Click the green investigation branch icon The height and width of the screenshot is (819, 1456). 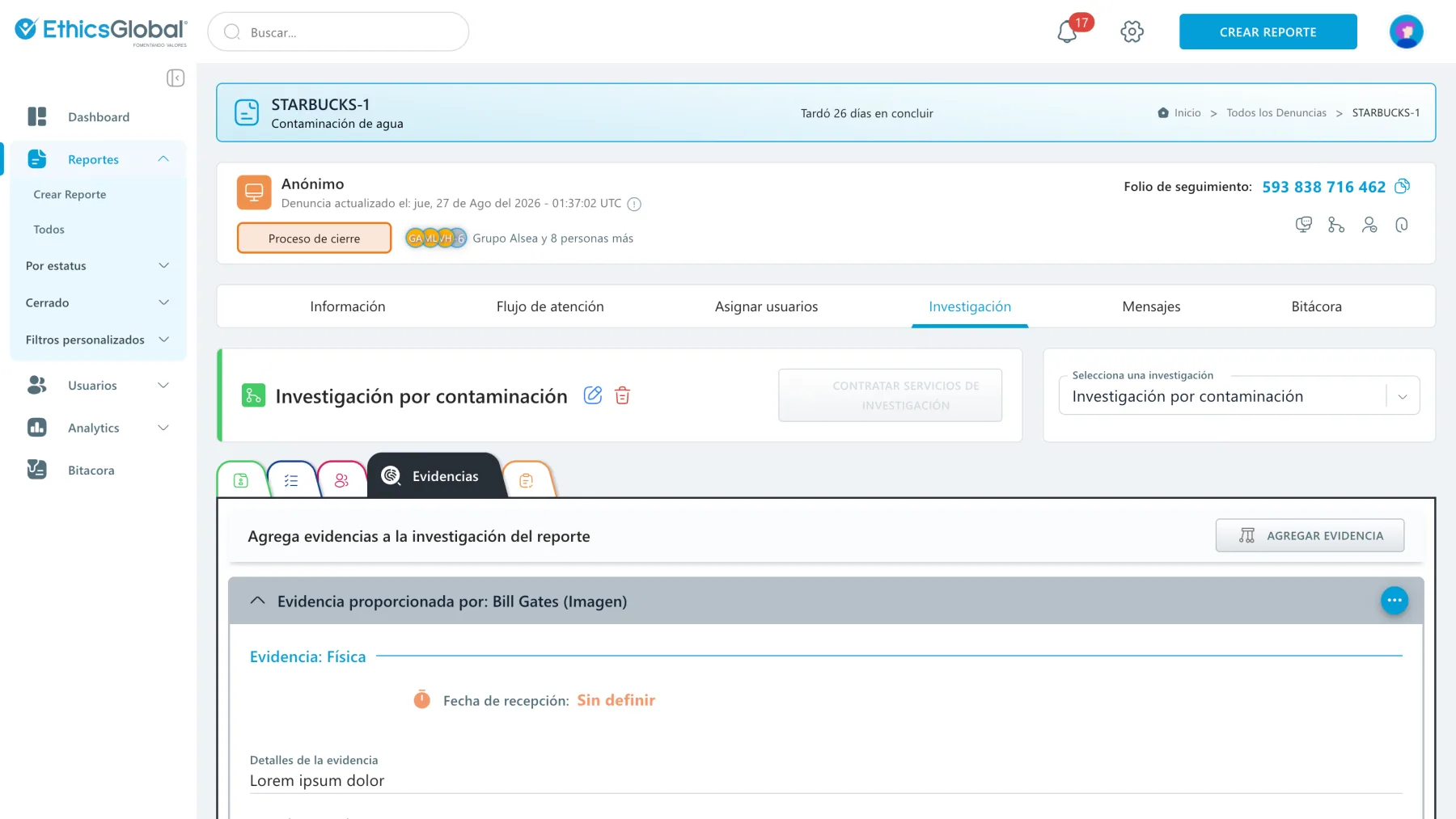pos(253,395)
